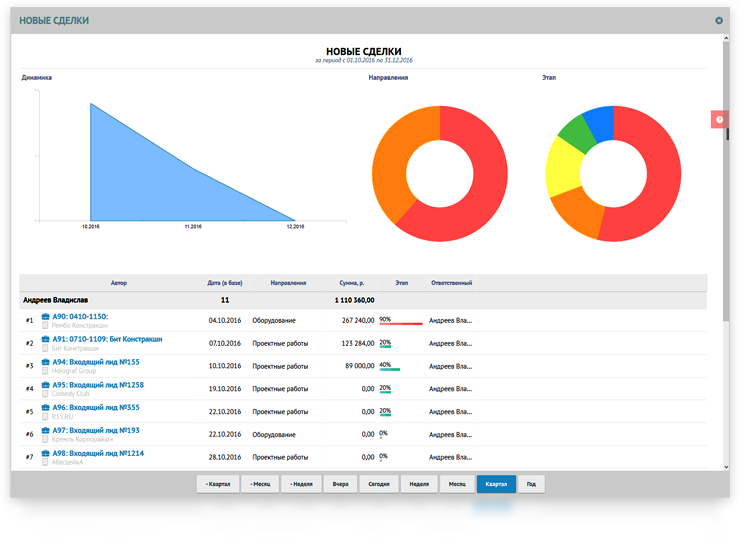
Task: Click the red help question mark icon
Action: coord(719,119)
